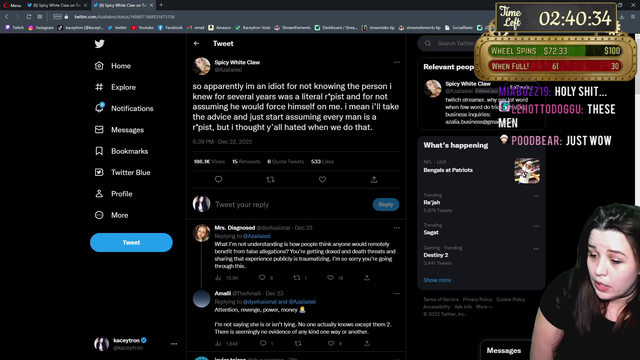Reply to Mrs. Diagnosed's comment
Image resolution: width=640 pixels, height=360 pixels.
[262, 278]
